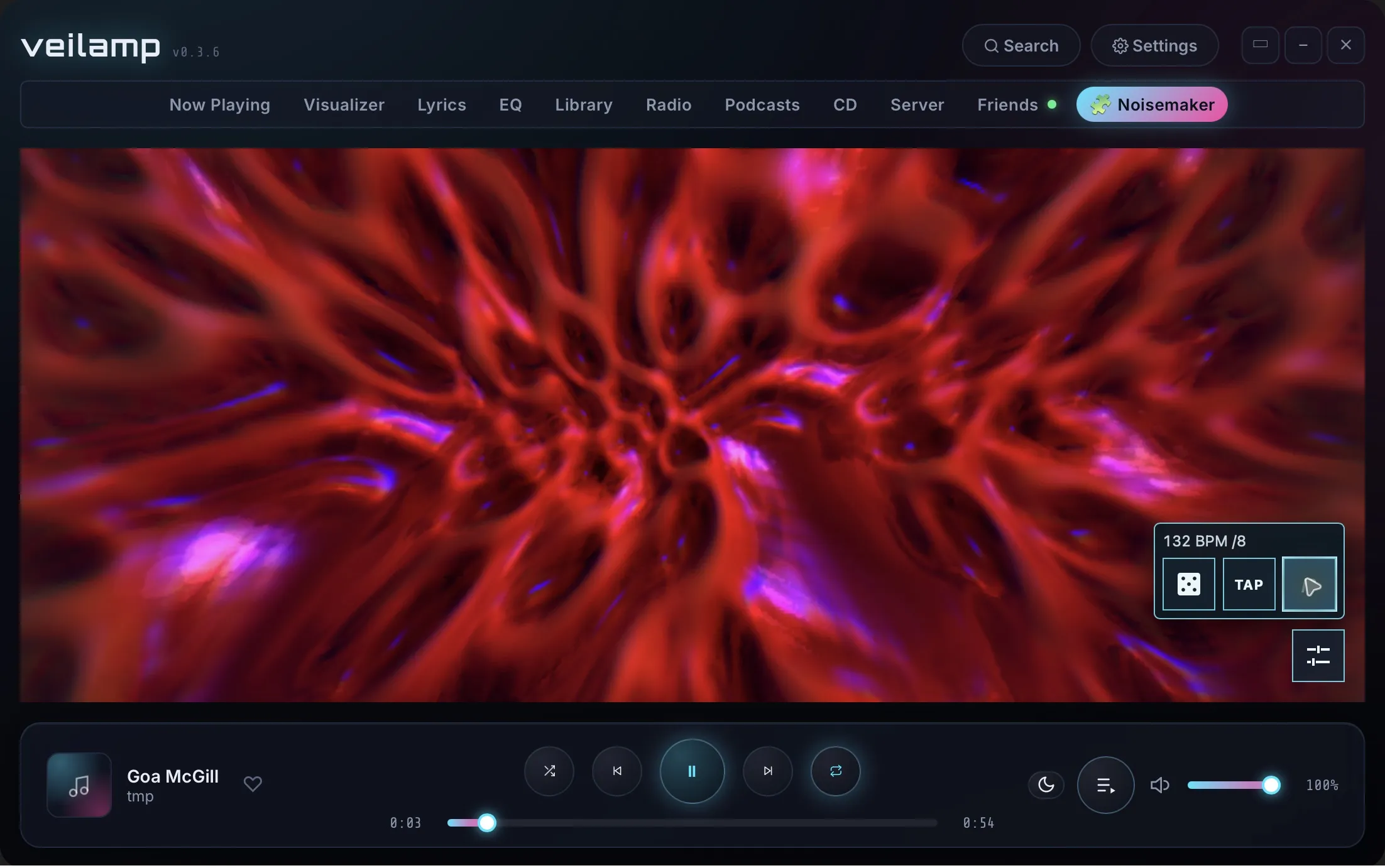This screenshot has height=868, width=1385.
Task: Click the 132 BPM /8 label
Action: click(x=1205, y=542)
